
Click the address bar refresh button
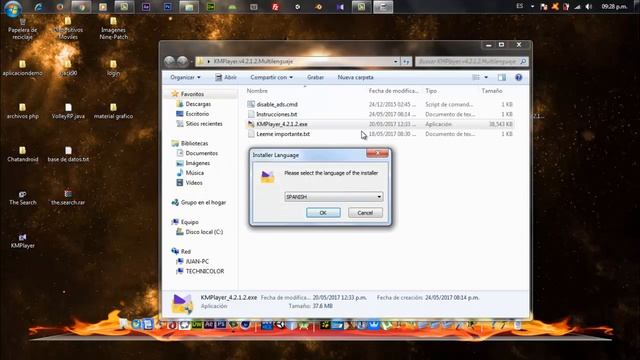click(x=406, y=62)
